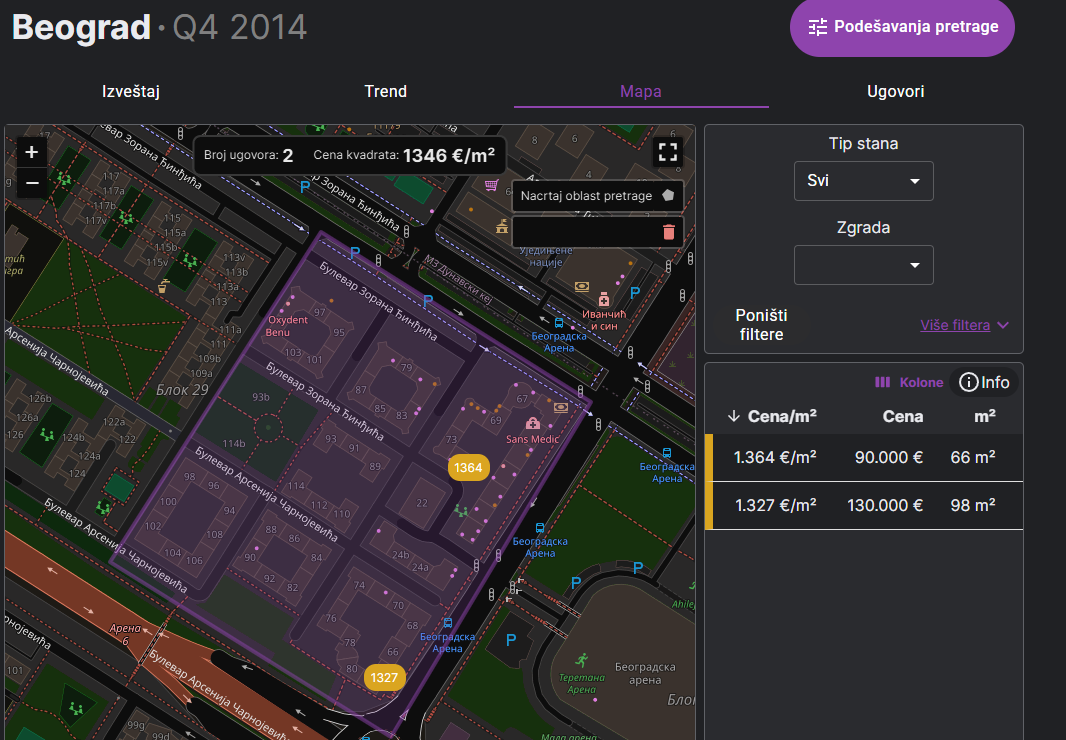Click the Sans Medic clinic marker

pos(533,424)
